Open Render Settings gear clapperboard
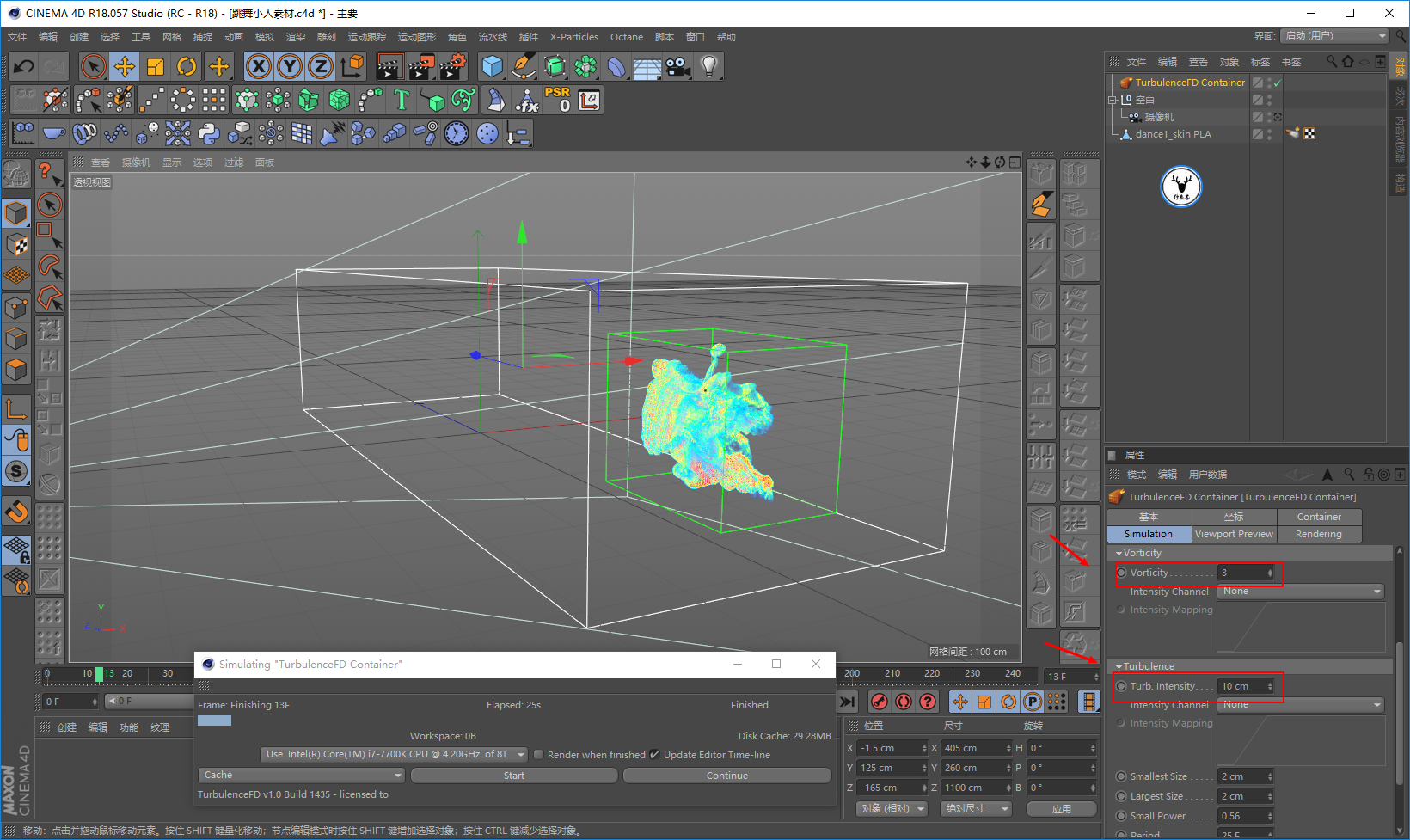 point(452,66)
